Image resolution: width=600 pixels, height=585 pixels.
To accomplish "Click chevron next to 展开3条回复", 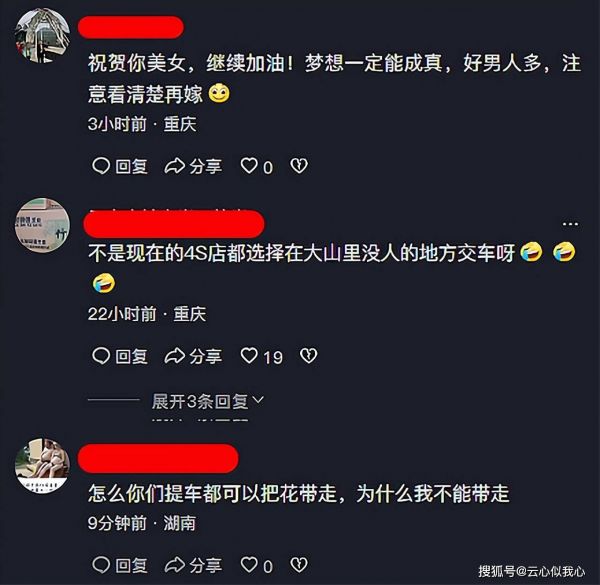I will coord(258,400).
